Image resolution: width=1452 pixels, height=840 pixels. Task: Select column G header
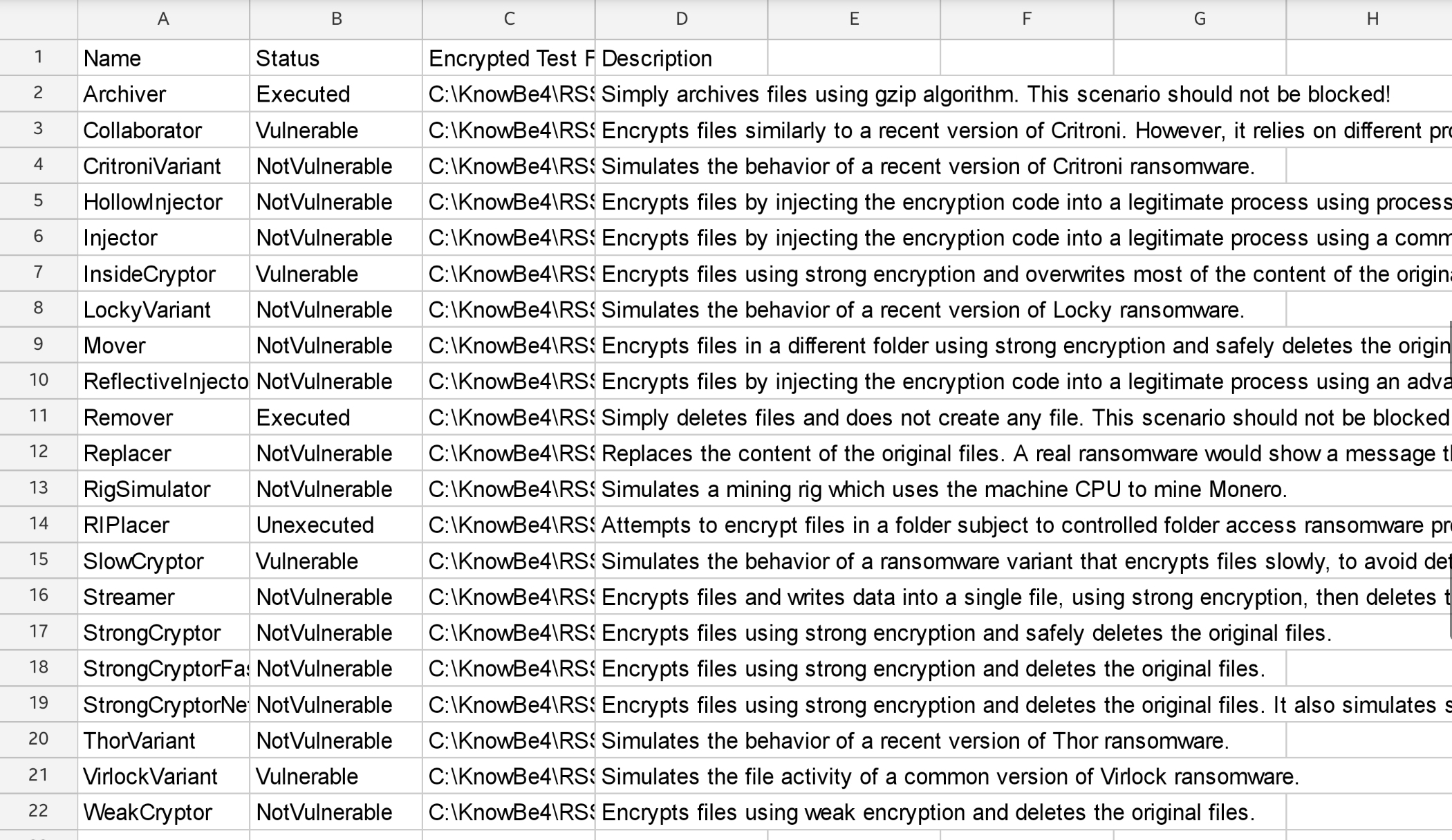point(1200,19)
